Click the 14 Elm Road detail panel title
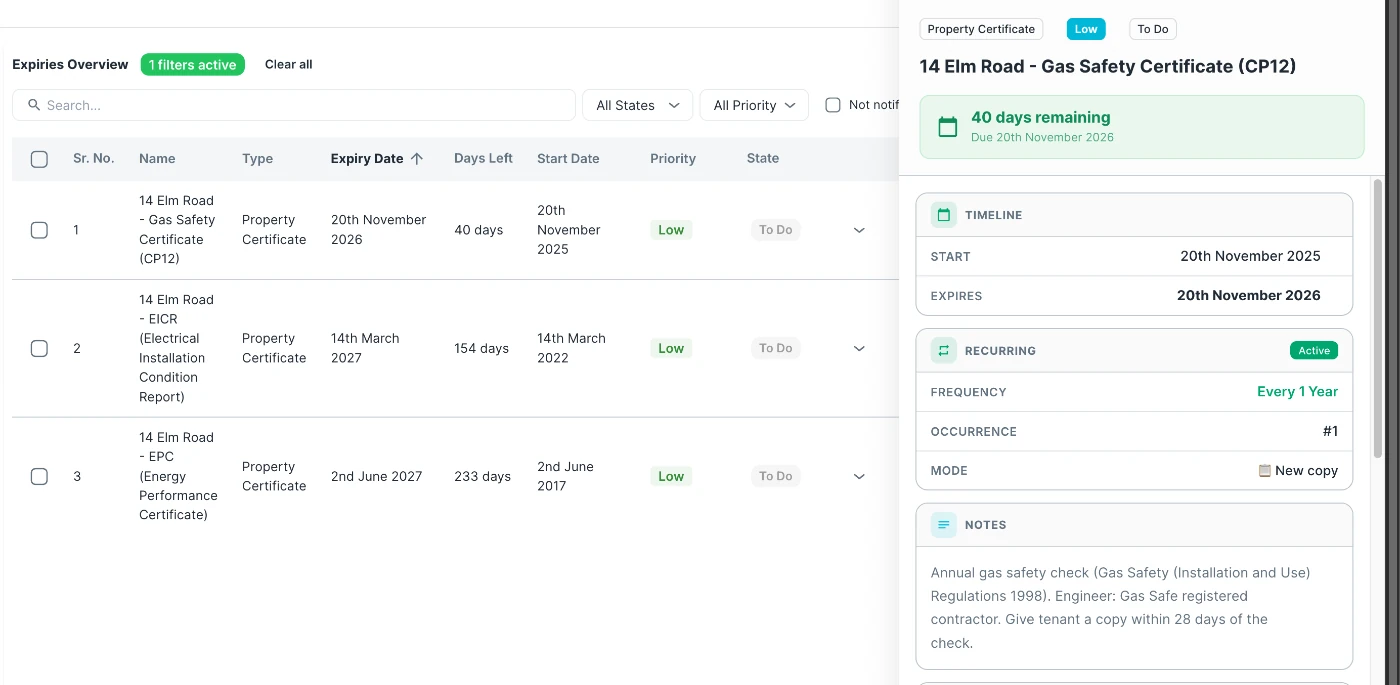This screenshot has height=685, width=1400. tap(1108, 67)
